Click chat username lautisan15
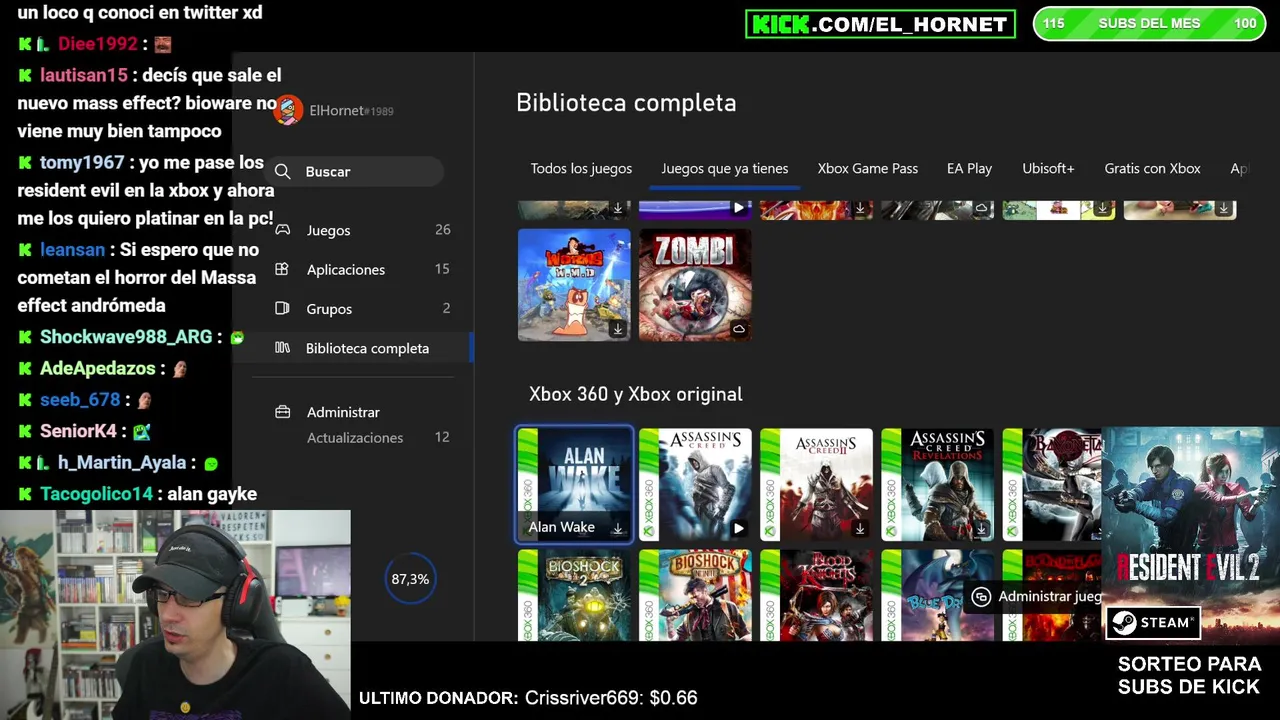 [84, 75]
